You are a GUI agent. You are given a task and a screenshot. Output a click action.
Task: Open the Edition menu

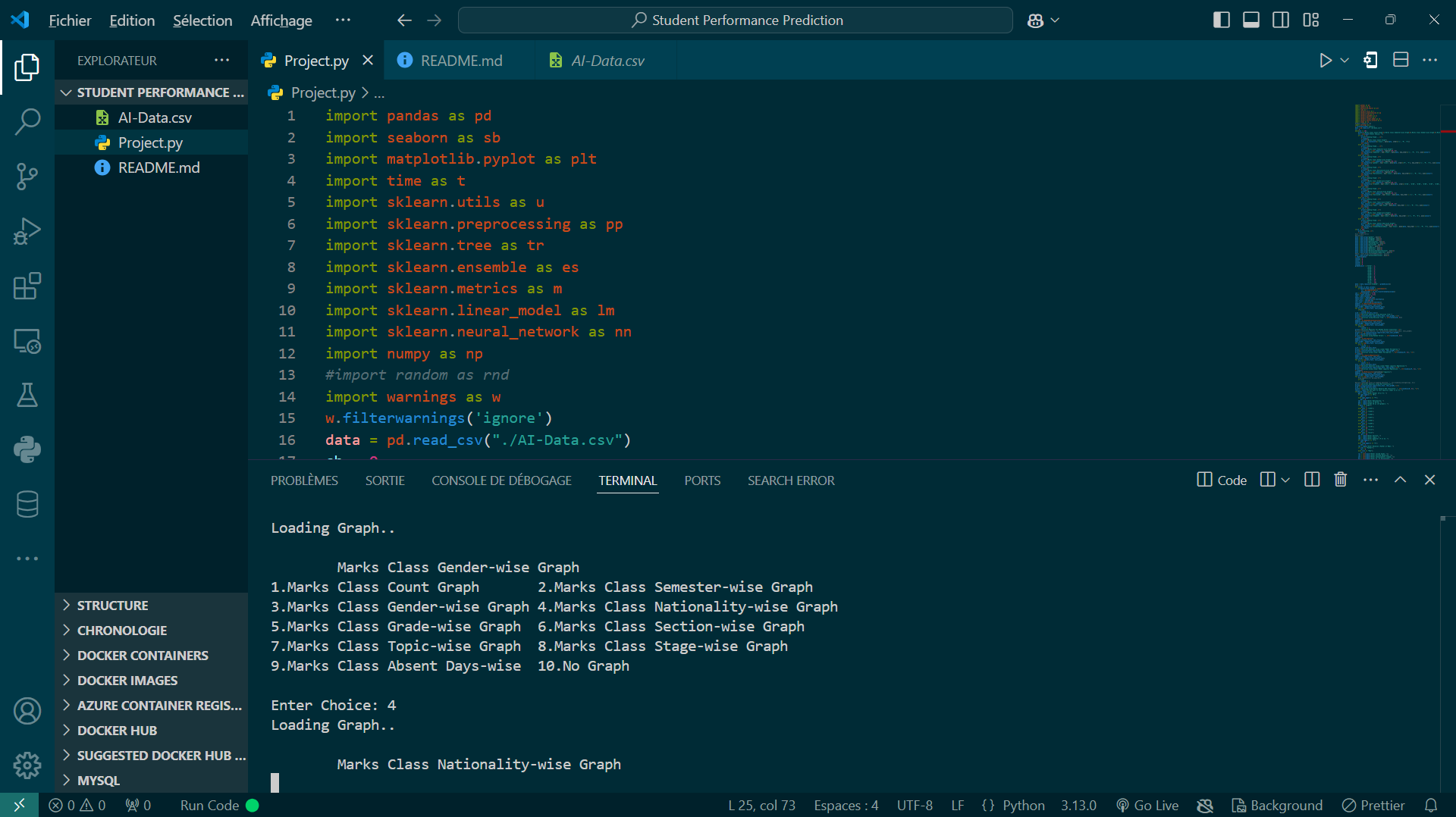(x=132, y=20)
